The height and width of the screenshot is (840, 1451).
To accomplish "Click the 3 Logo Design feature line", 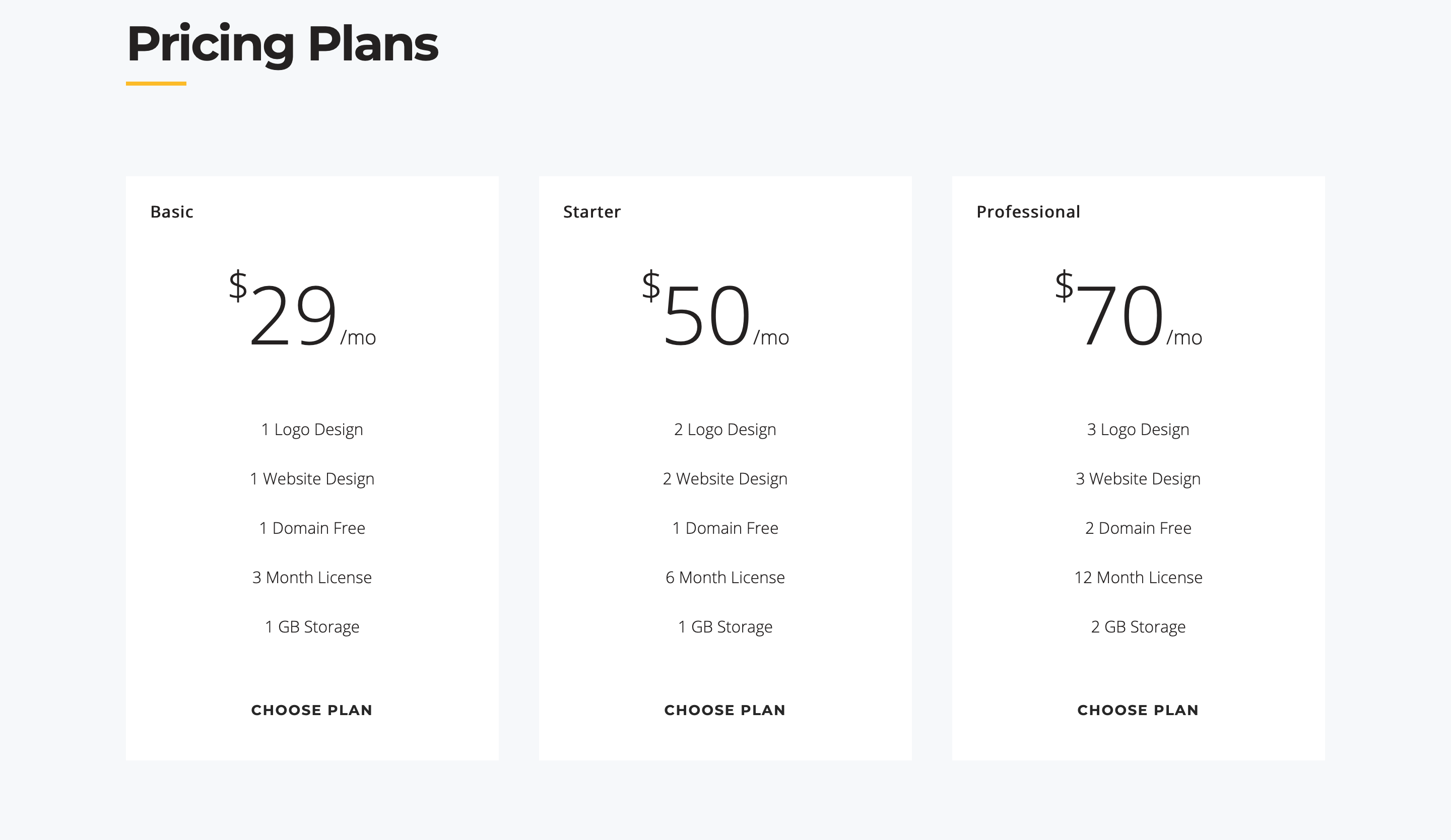I will click(1138, 430).
